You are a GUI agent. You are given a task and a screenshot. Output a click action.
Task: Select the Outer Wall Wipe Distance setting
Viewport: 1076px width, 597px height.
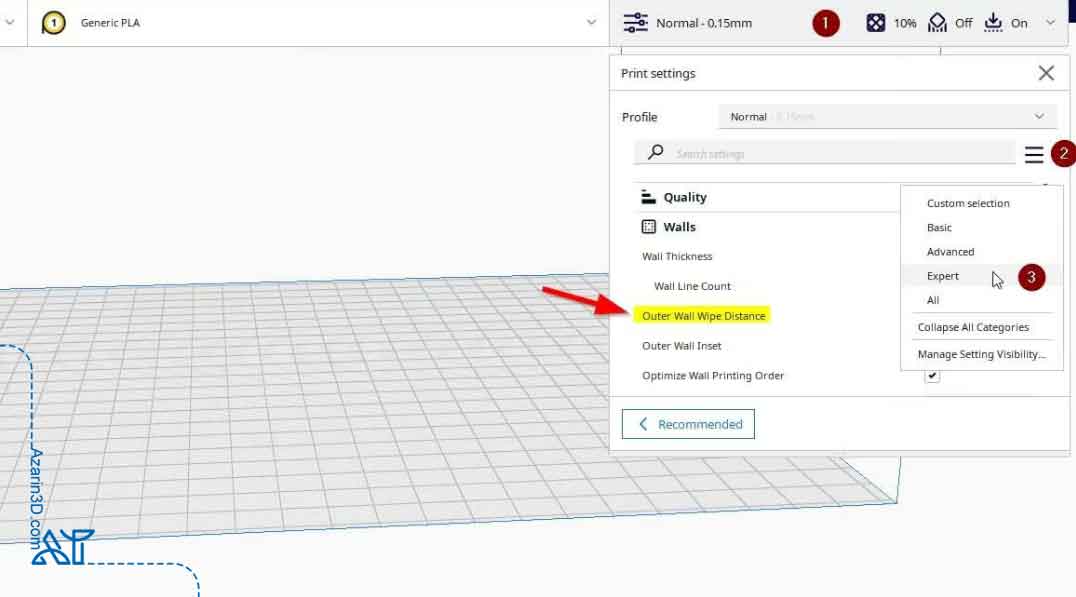click(703, 316)
